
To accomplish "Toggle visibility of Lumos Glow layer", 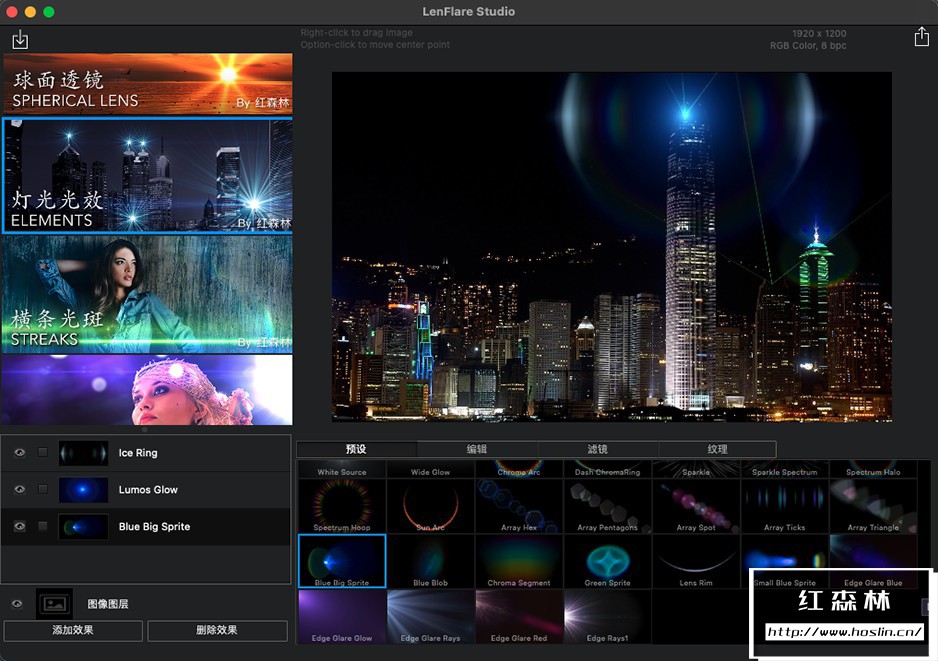I will 19,490.
